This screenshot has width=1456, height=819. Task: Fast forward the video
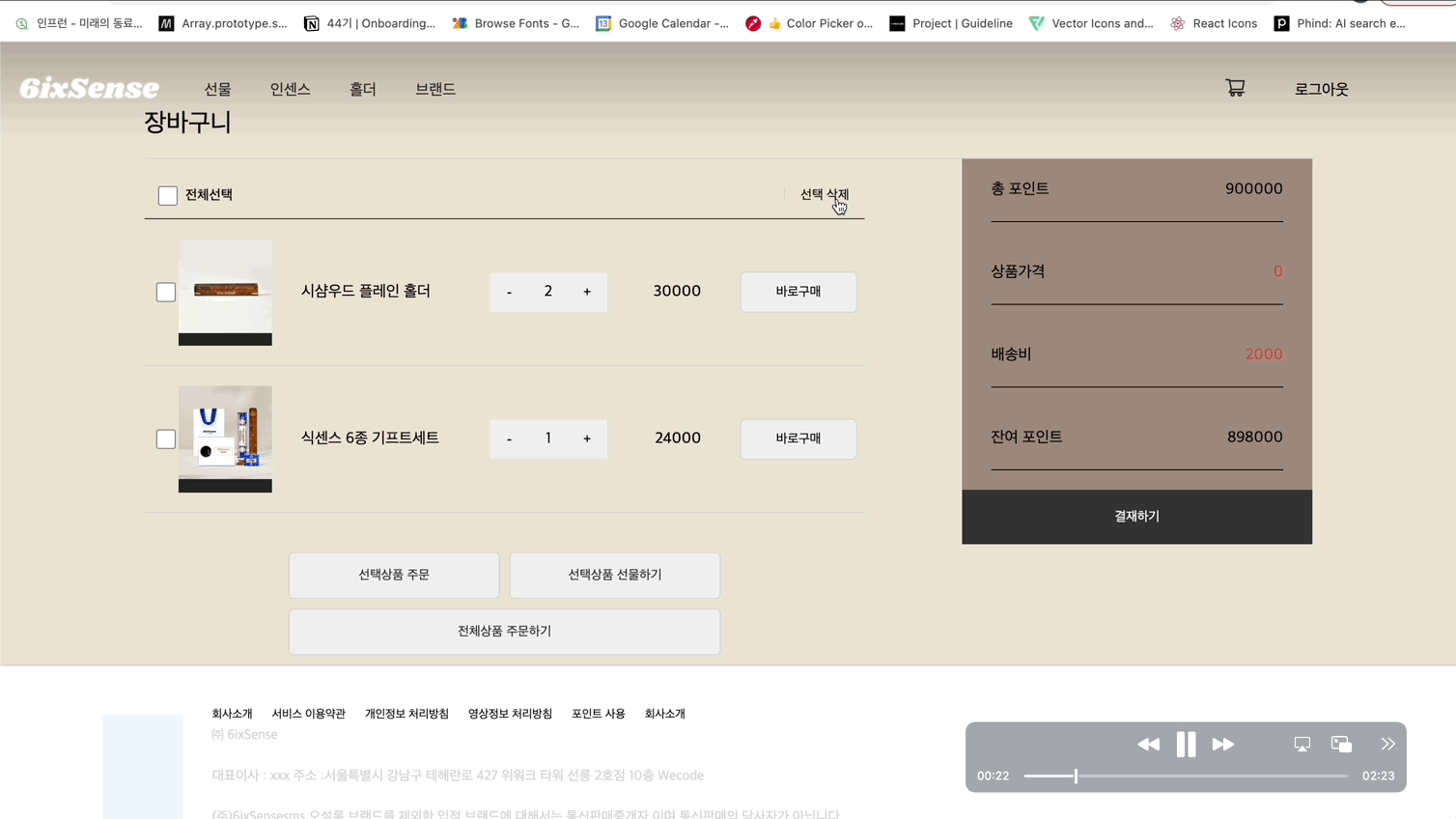[x=1223, y=745]
